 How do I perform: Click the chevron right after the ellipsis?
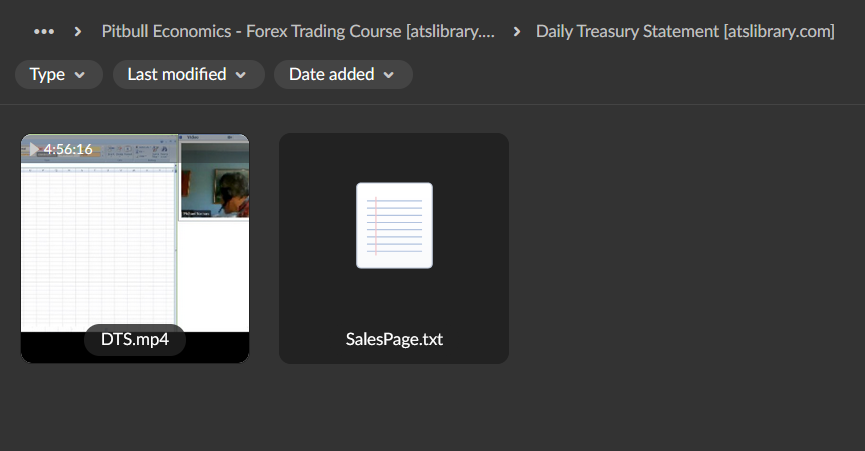[78, 31]
